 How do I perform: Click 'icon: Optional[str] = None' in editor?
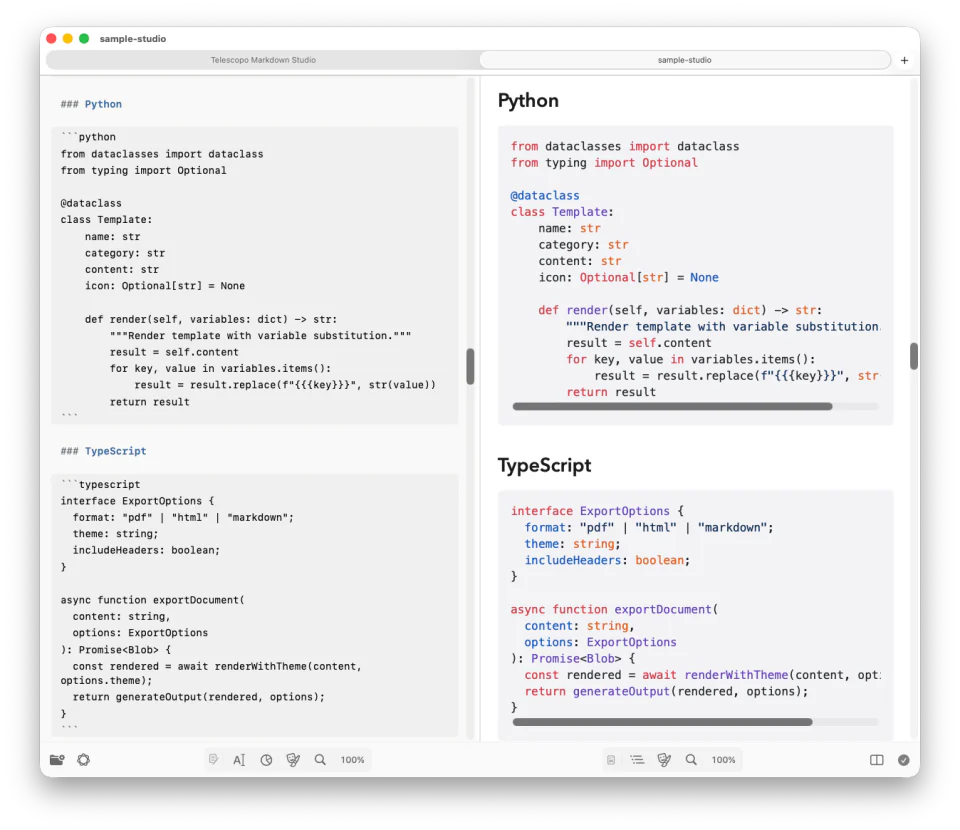click(x=165, y=286)
